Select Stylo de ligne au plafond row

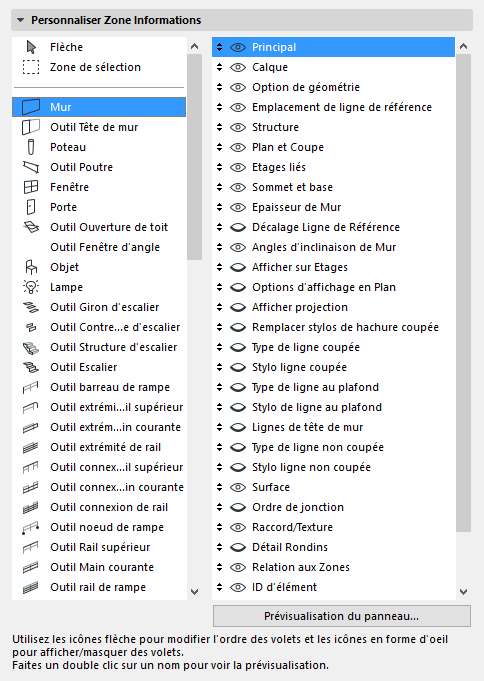(333, 407)
